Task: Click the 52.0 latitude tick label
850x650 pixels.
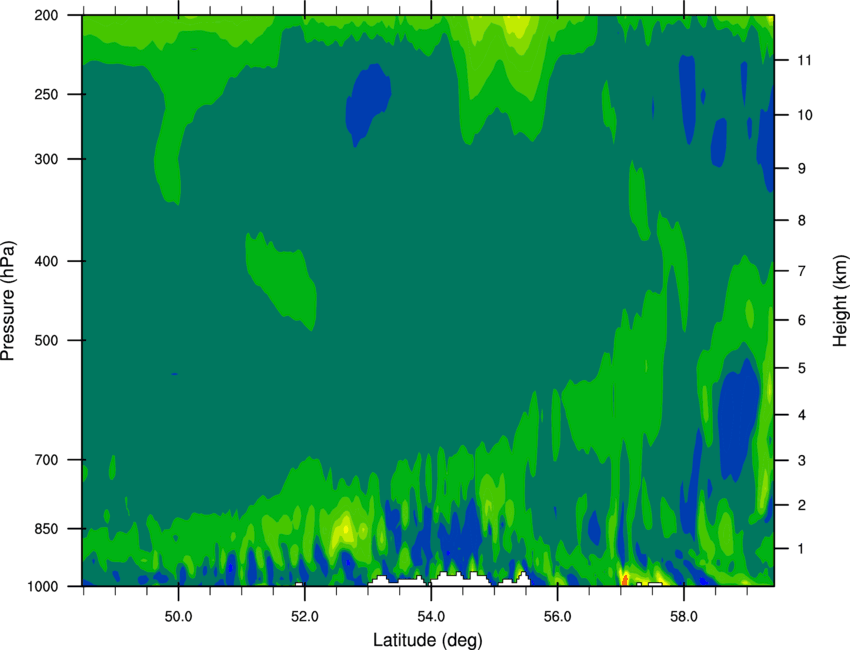Action: pyautogui.click(x=305, y=616)
